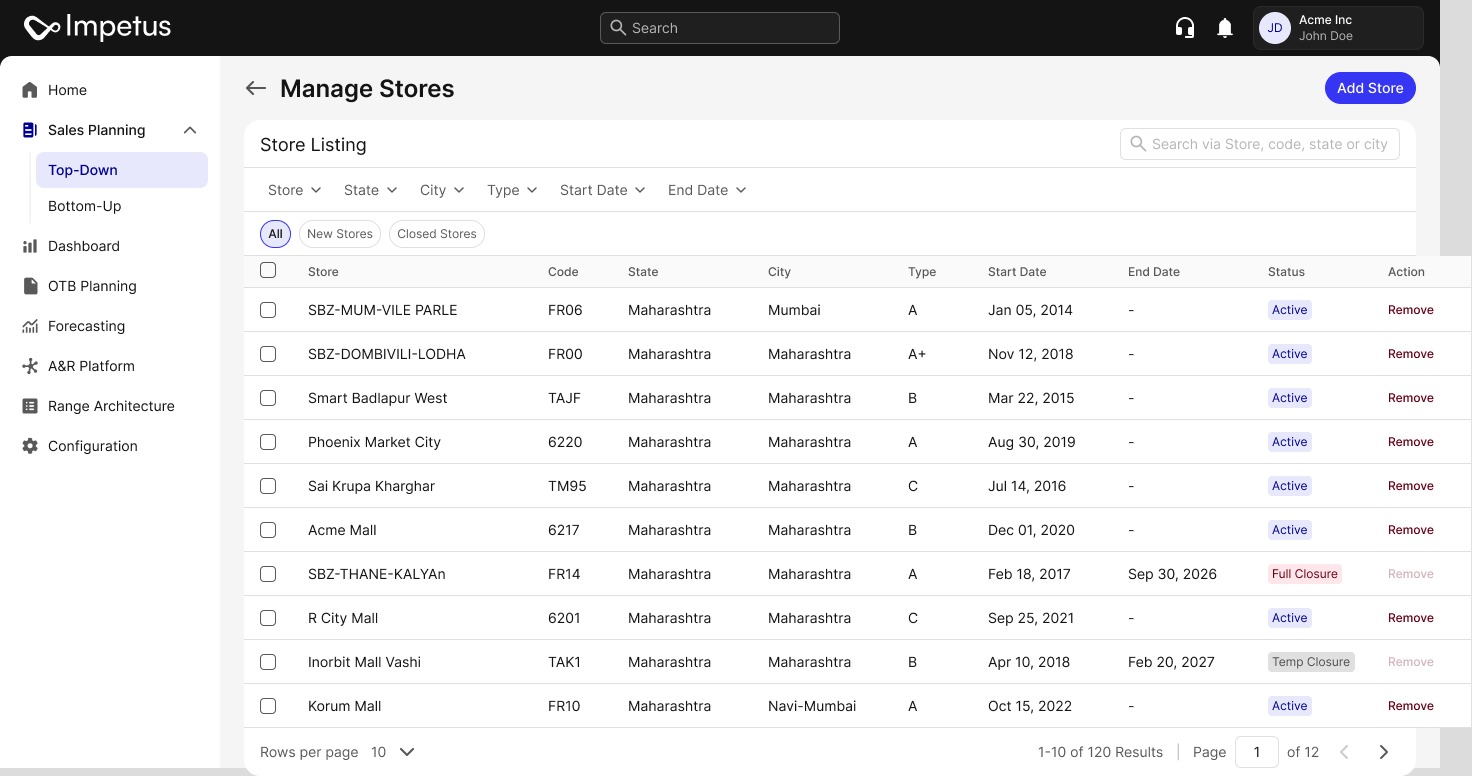Click the Forecasting chart icon
Screen dimensions: 1472x776
coord(30,326)
